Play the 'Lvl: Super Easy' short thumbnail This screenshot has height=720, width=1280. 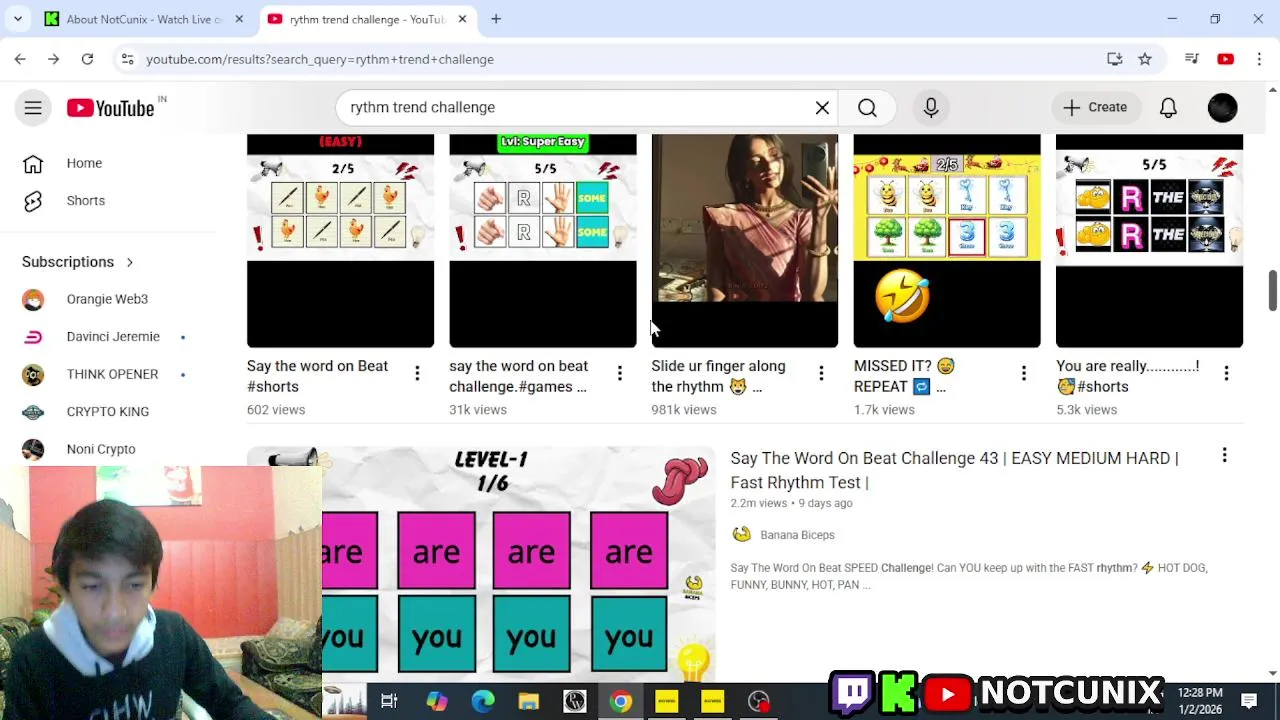point(542,241)
